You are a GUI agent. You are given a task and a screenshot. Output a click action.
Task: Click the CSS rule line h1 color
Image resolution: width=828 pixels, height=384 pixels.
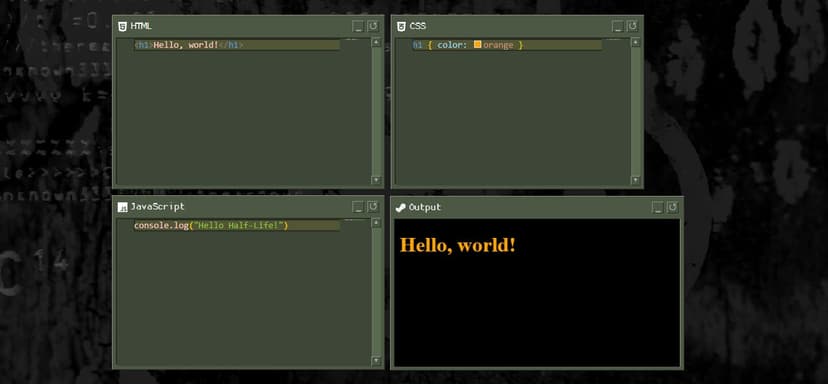click(506, 45)
